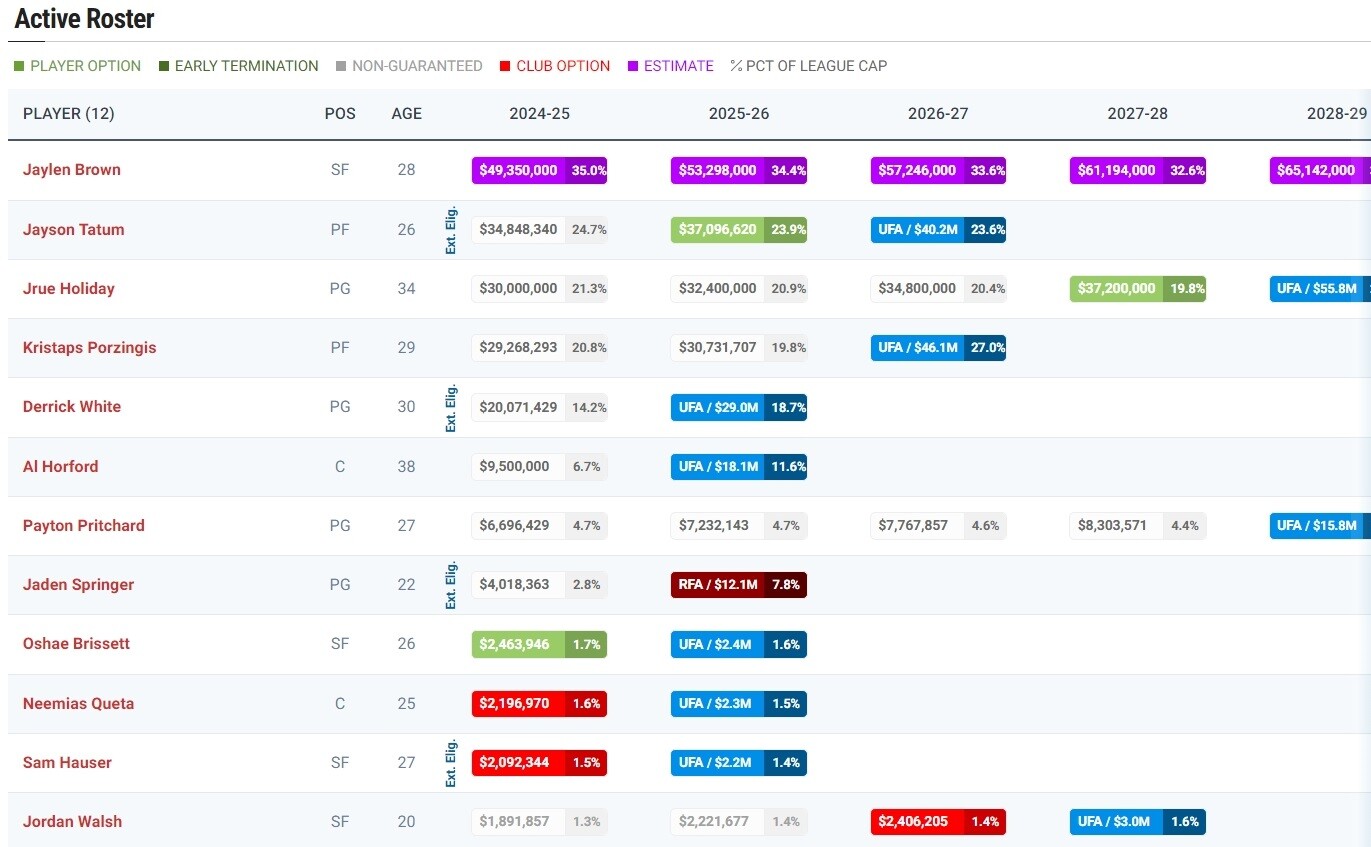Image resolution: width=1371 pixels, height=847 pixels.
Task: Click the Club Option legend item
Action: pyautogui.click(x=562, y=66)
